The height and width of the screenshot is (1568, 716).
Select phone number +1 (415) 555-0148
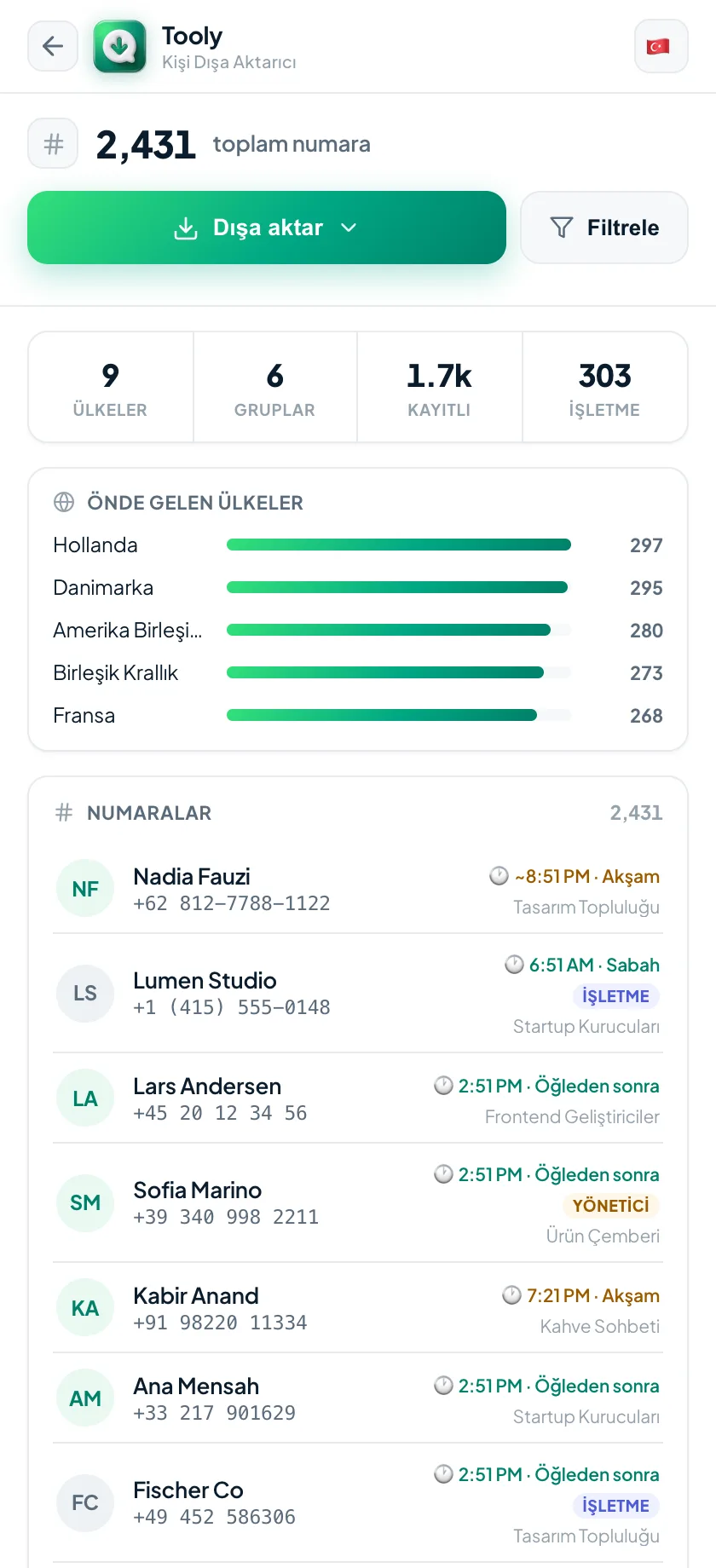[232, 1007]
